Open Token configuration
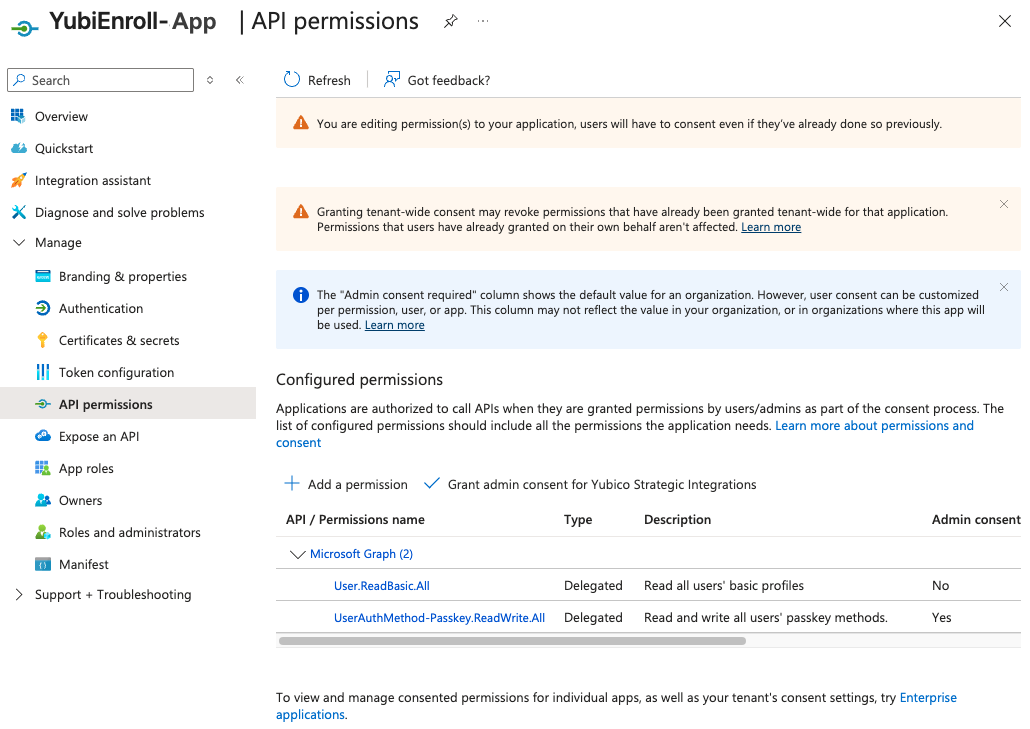This screenshot has width=1030, height=729. pos(116,372)
